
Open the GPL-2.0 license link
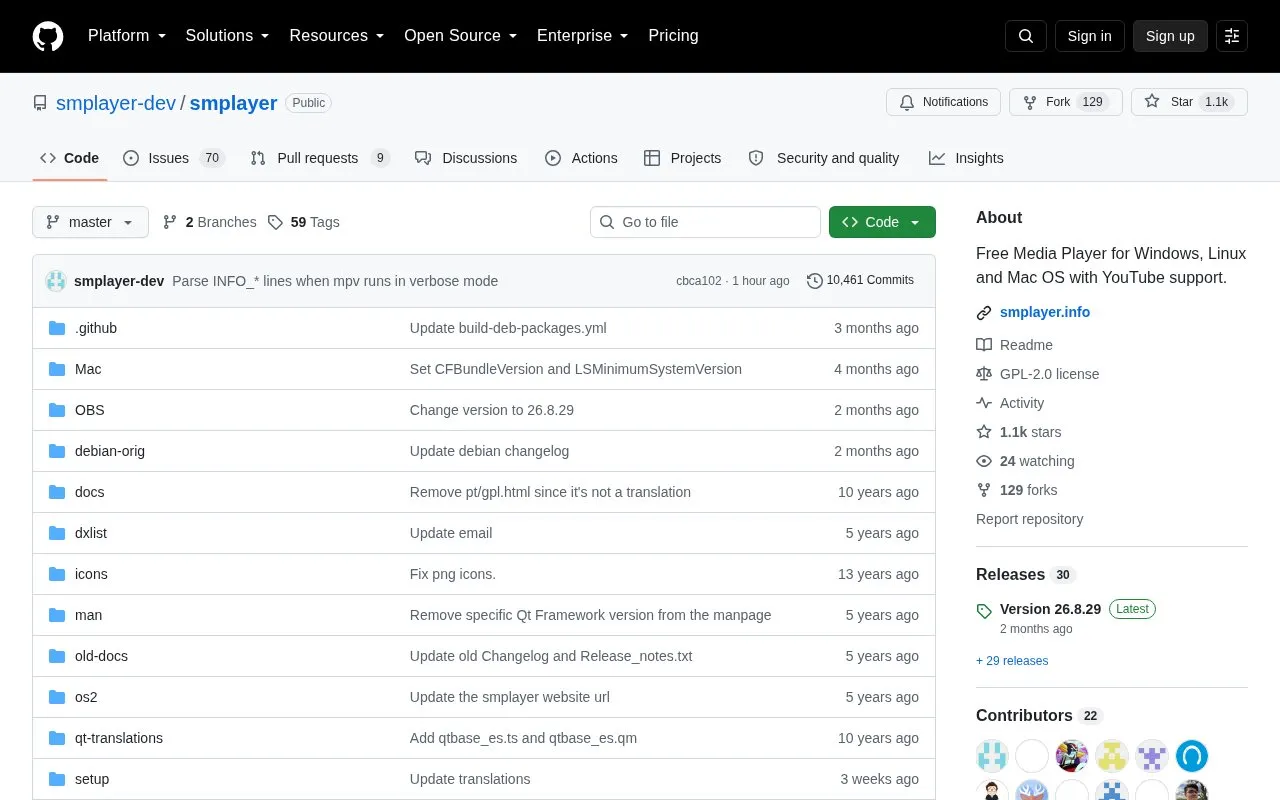[x=1038, y=374]
